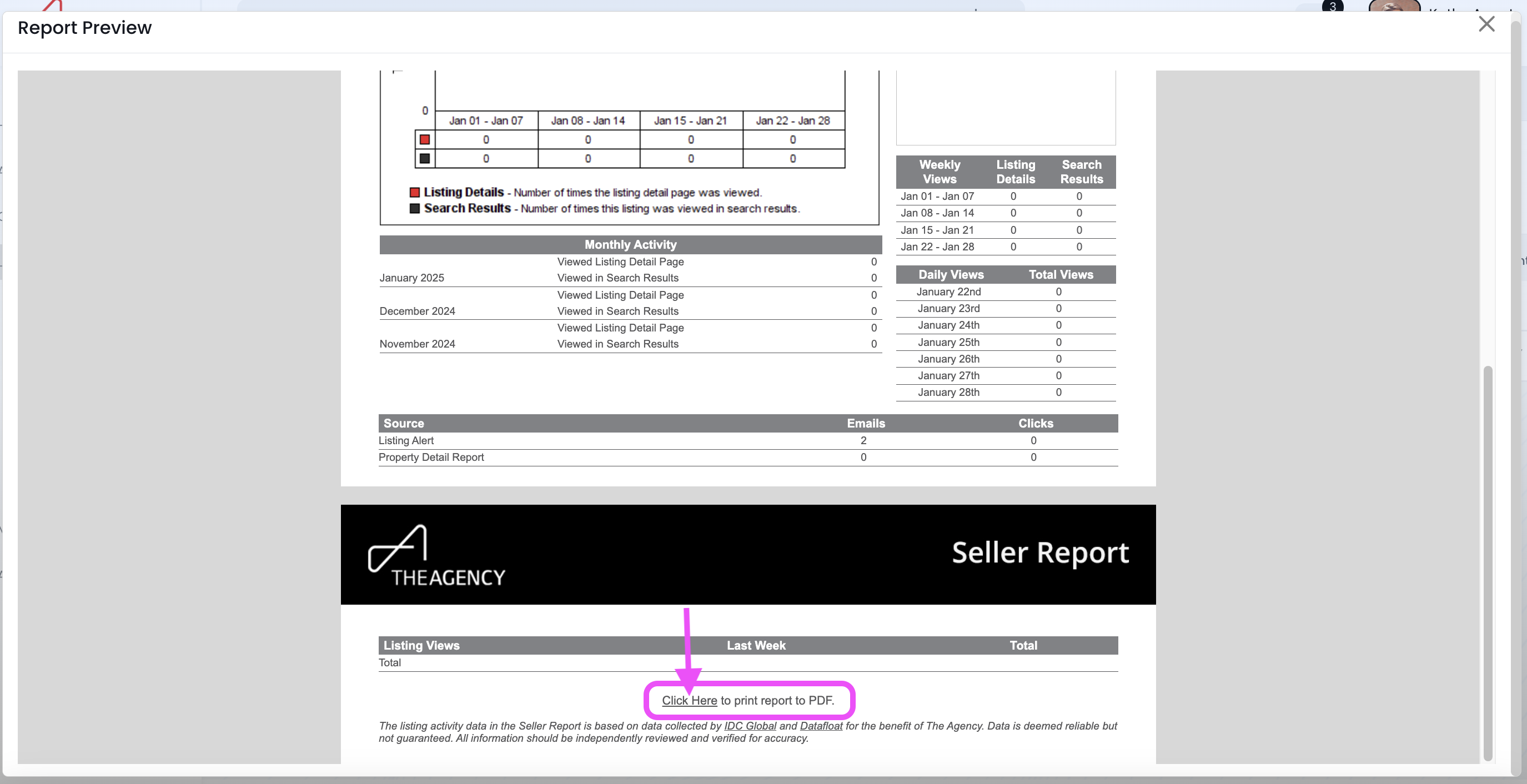Screen dimensions: 1527x784
Task: Click The Agency logo in Seller Report banner
Action: 436,556
